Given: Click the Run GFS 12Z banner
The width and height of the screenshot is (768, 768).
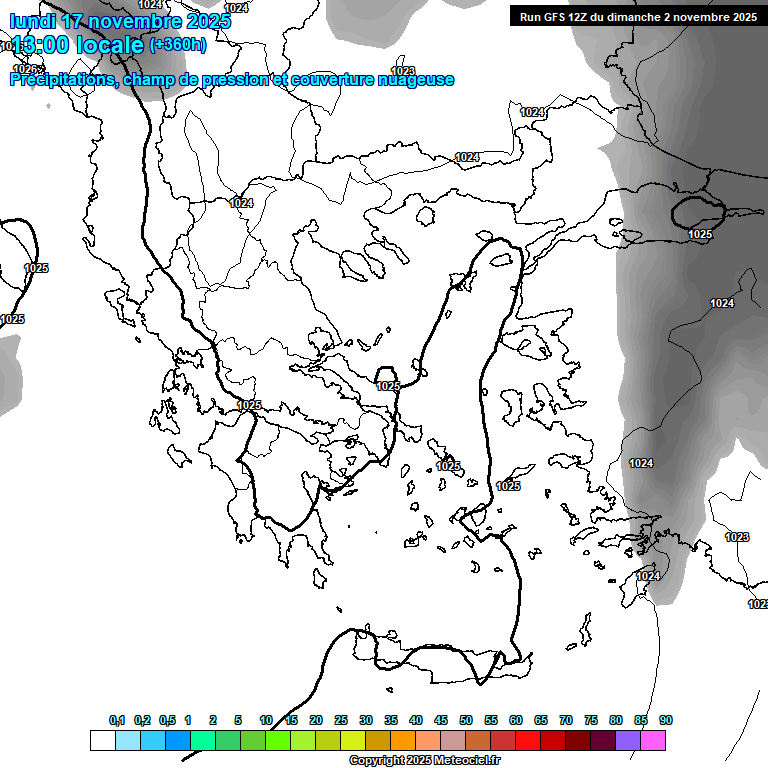Looking at the screenshot, I should [638, 16].
